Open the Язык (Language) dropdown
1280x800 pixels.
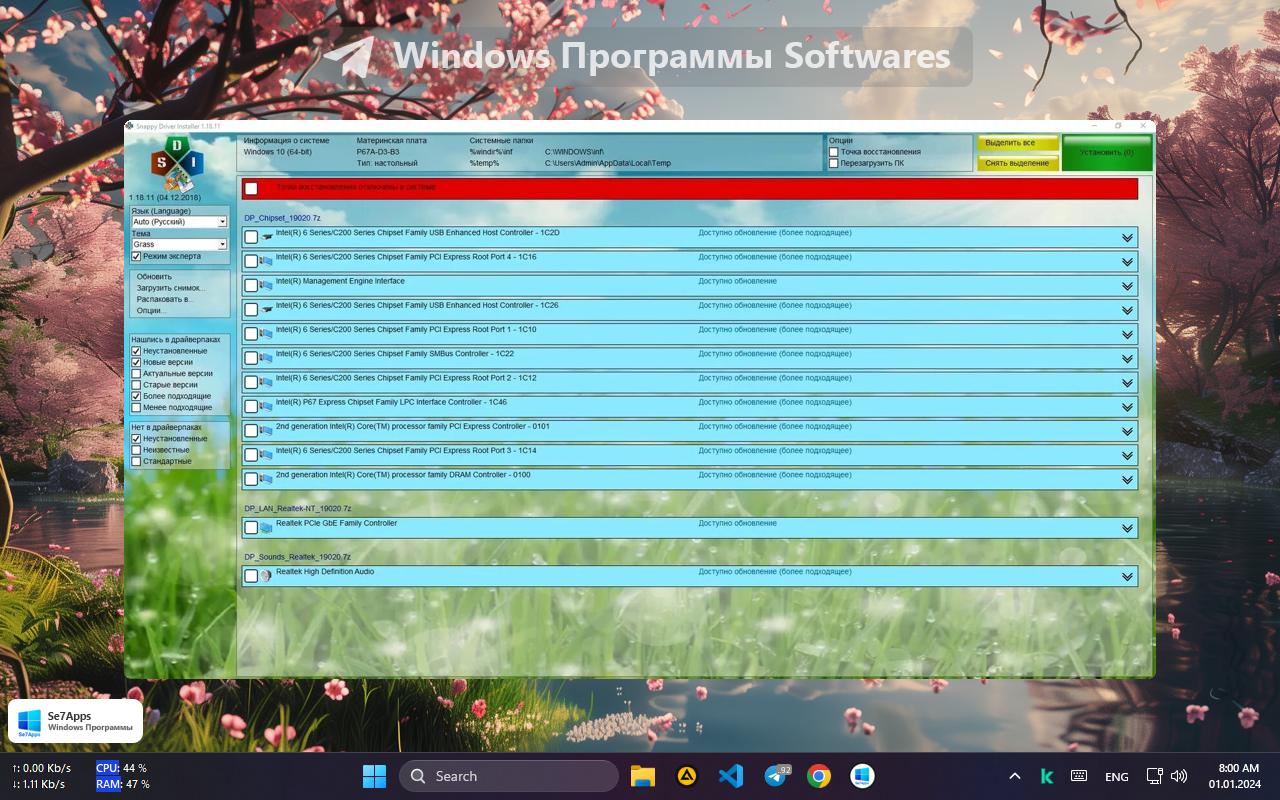179,222
